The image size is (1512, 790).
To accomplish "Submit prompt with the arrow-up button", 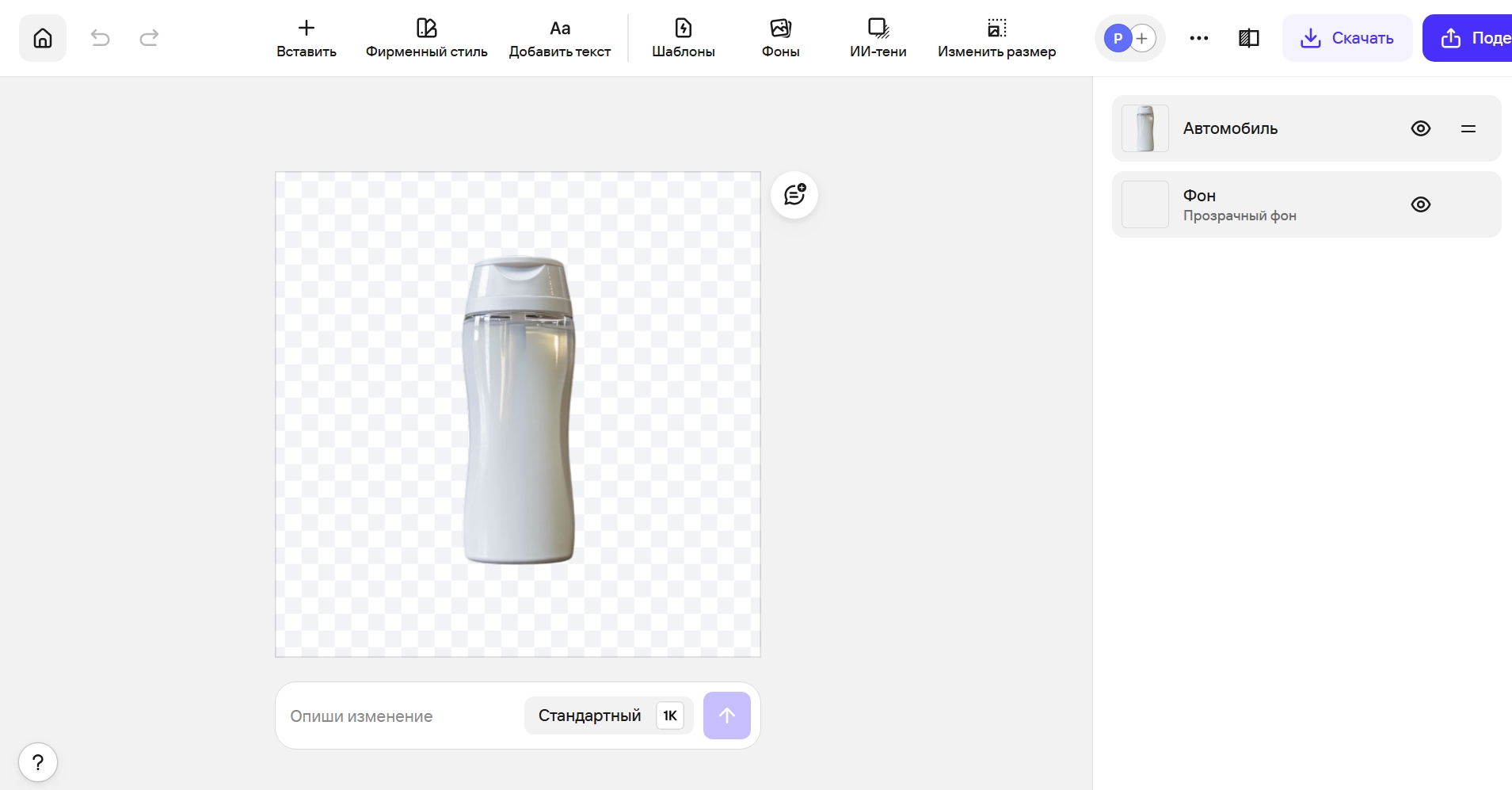I will click(727, 716).
